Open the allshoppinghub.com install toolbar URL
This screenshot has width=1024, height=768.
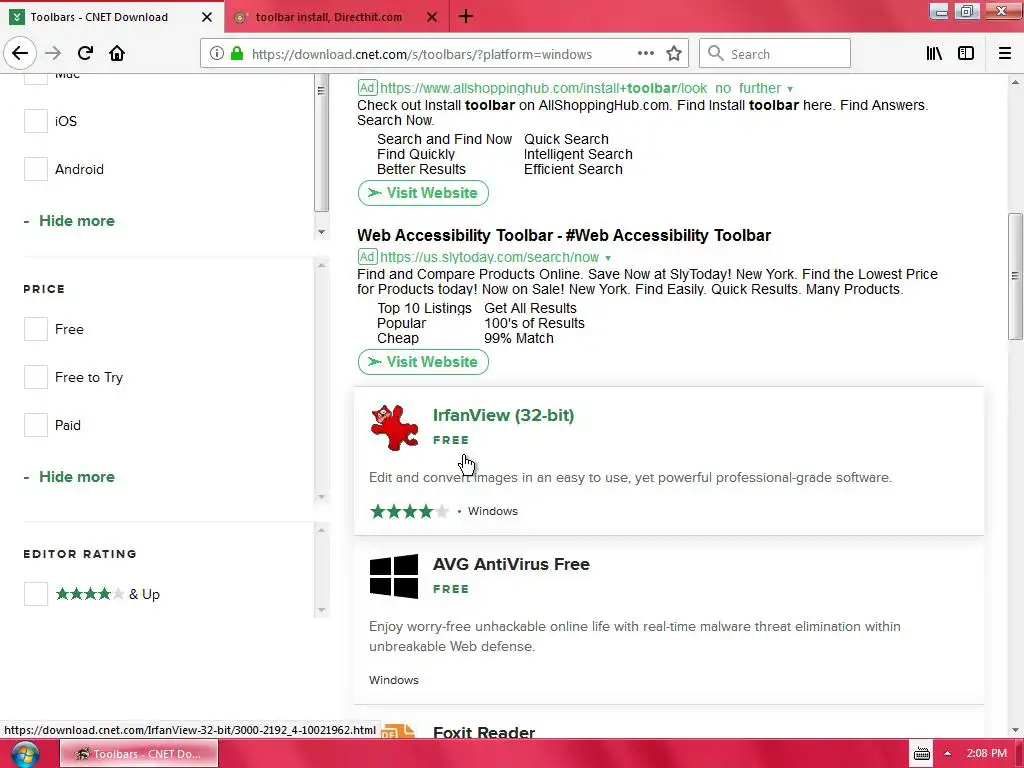coord(580,88)
